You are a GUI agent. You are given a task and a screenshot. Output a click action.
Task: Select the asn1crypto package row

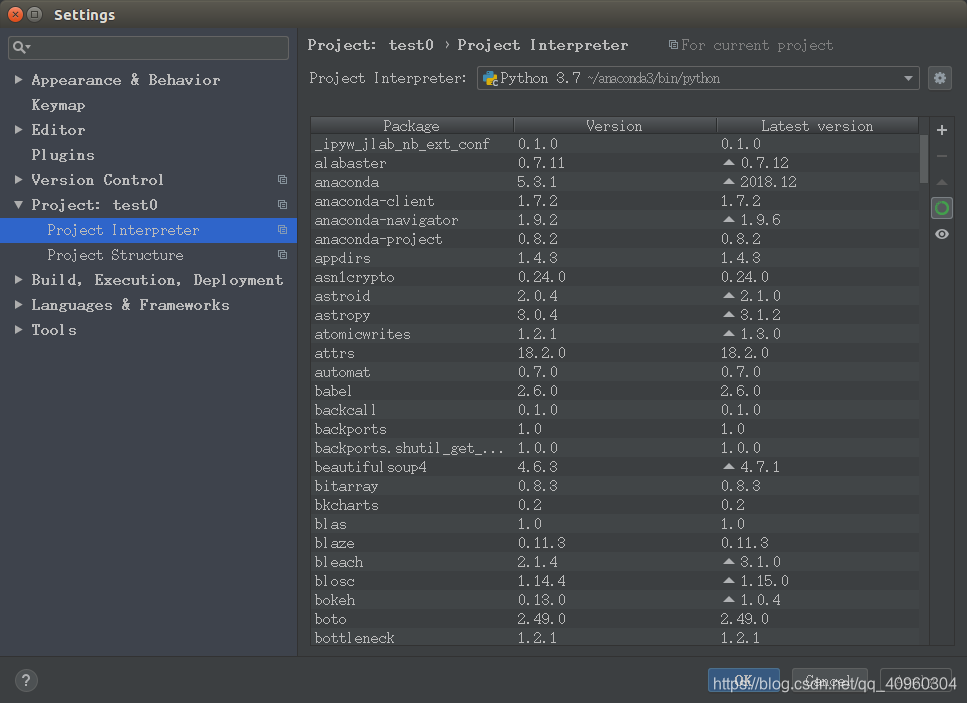click(x=615, y=277)
